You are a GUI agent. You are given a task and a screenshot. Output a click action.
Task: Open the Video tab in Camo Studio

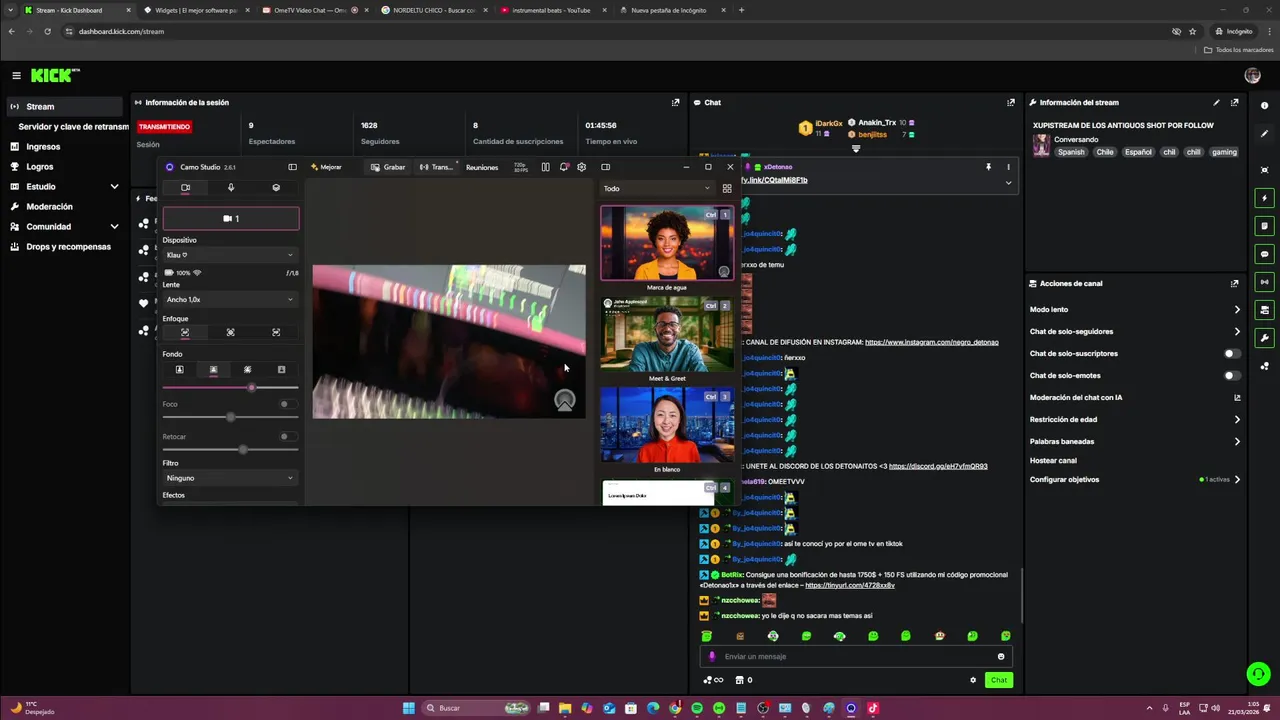pos(185,188)
